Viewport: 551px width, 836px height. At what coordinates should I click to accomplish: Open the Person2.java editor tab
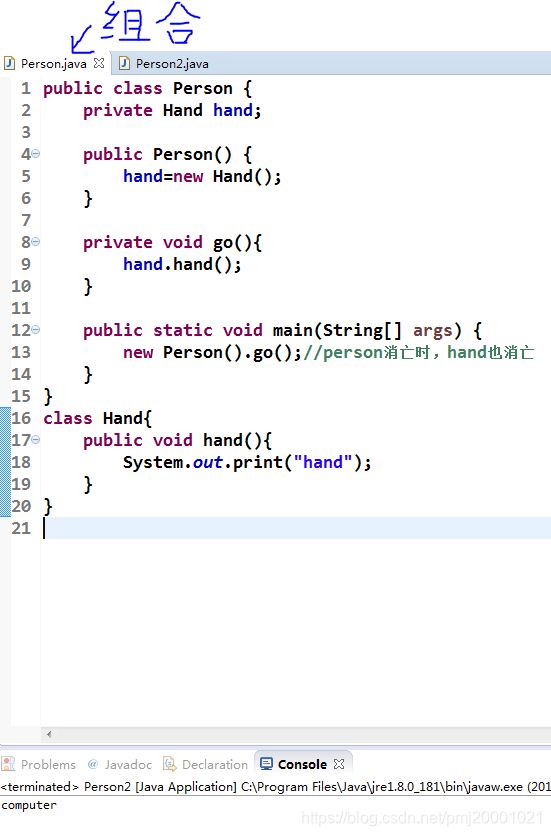(x=172, y=64)
